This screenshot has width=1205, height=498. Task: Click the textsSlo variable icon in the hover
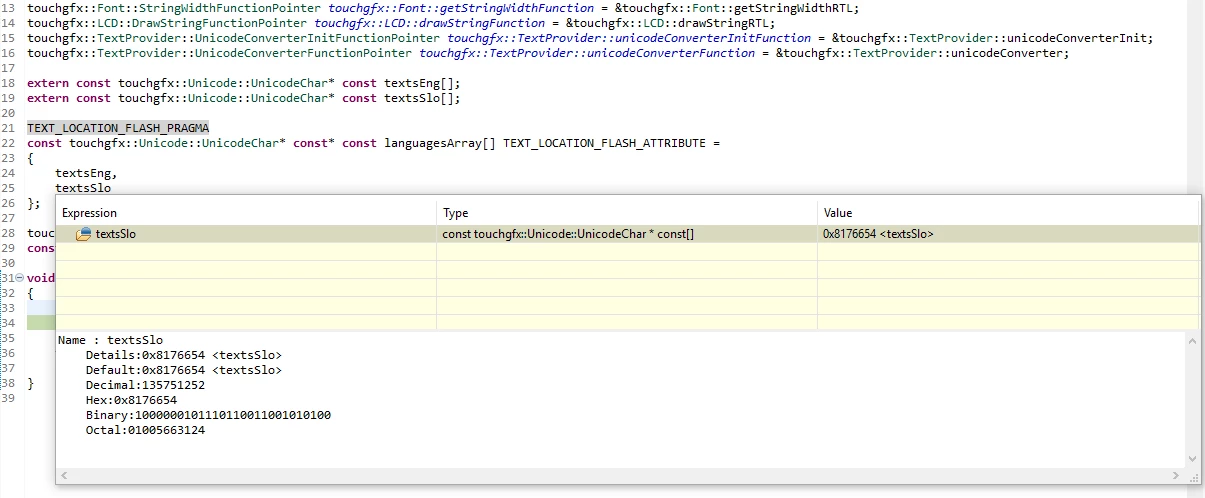84,234
